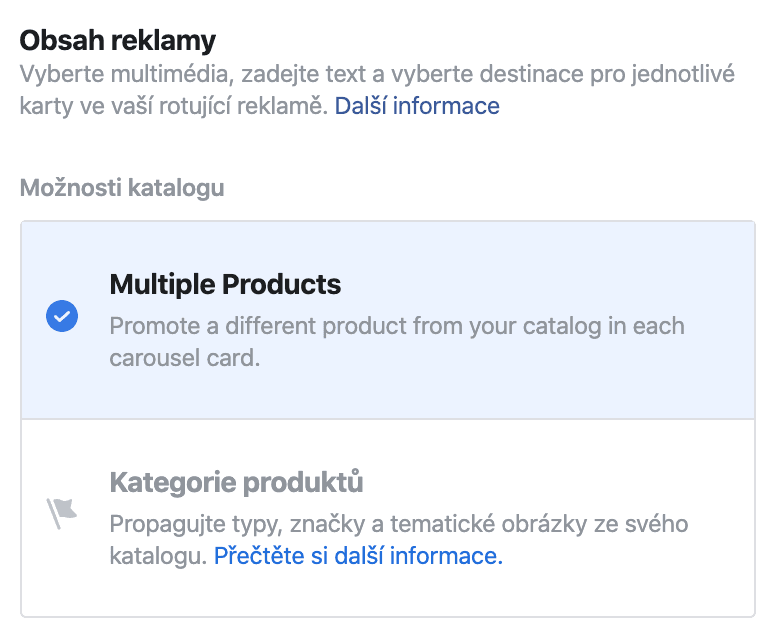Open the Další informace link
Screen dimensions: 780x644
[416, 106]
